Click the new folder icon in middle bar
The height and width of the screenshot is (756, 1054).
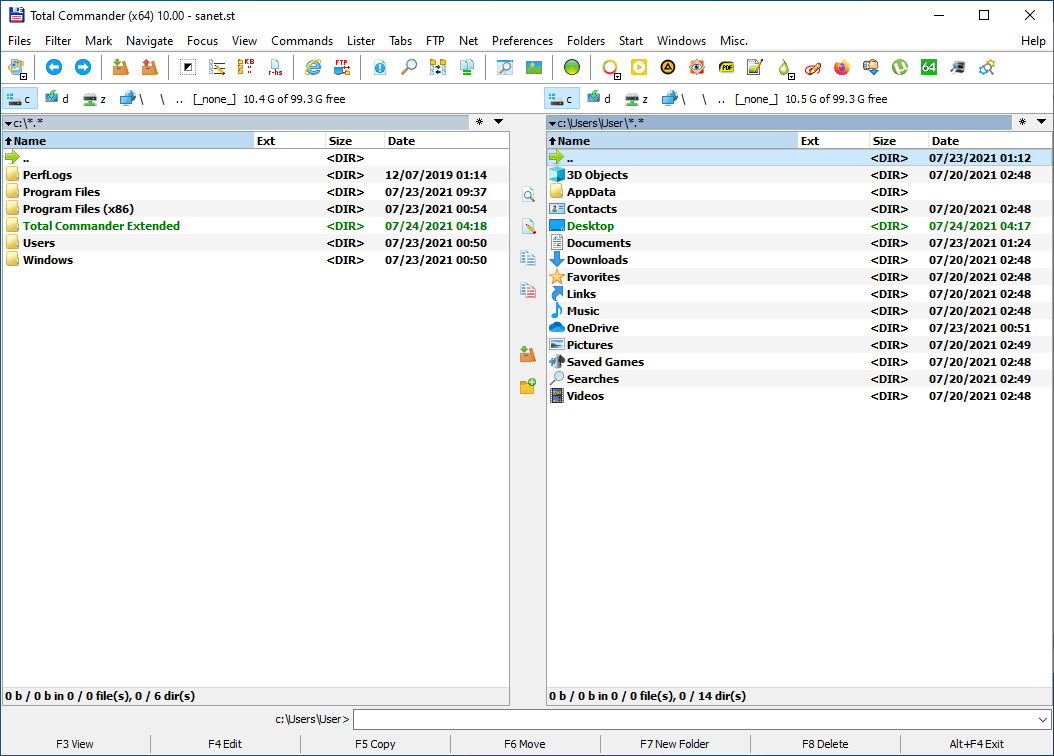point(528,386)
